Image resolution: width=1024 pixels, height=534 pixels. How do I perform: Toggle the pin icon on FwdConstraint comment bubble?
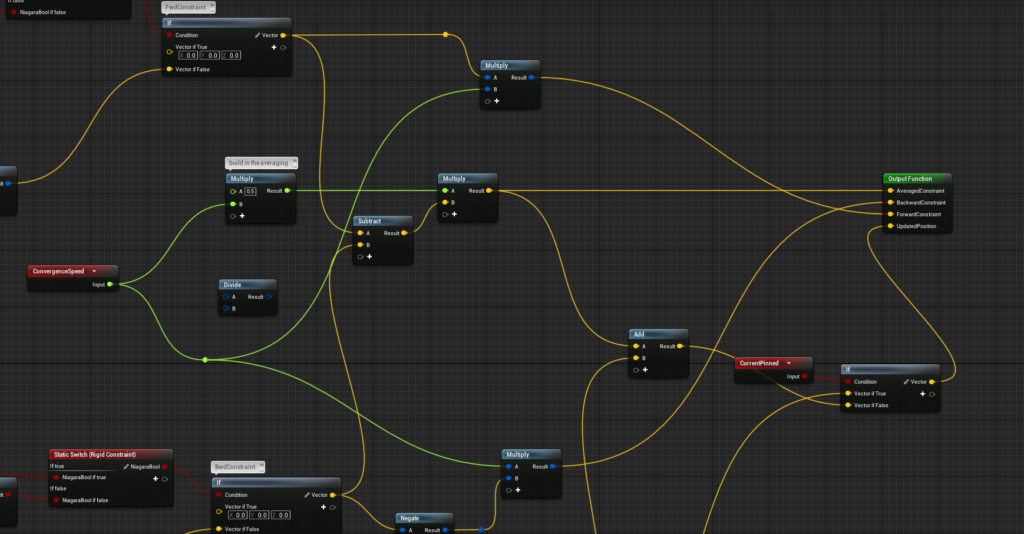(x=212, y=7)
